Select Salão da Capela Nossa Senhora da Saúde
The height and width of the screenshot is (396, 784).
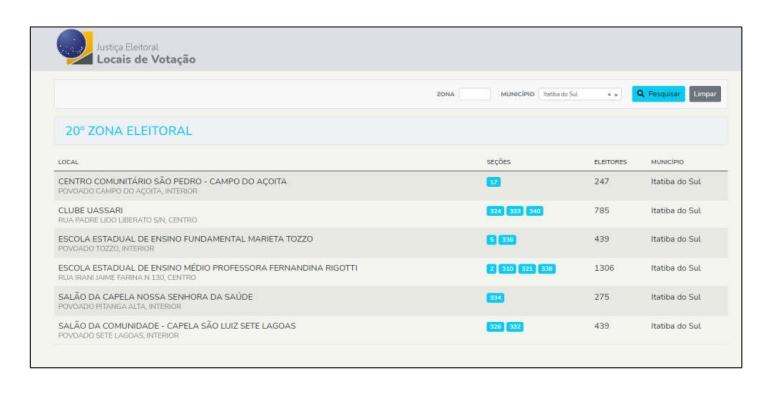(156, 297)
